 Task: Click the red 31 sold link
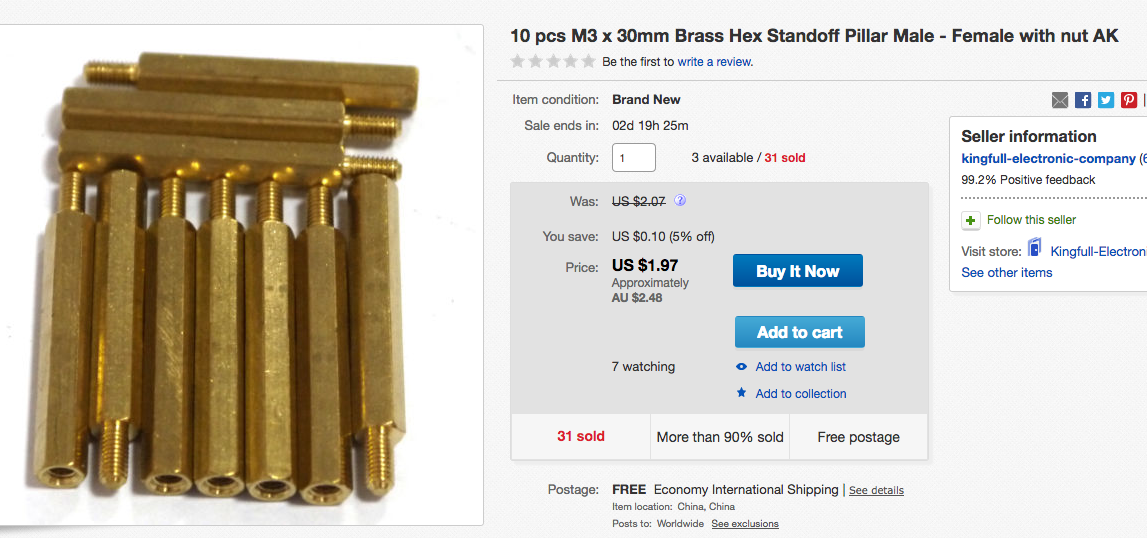pos(785,158)
